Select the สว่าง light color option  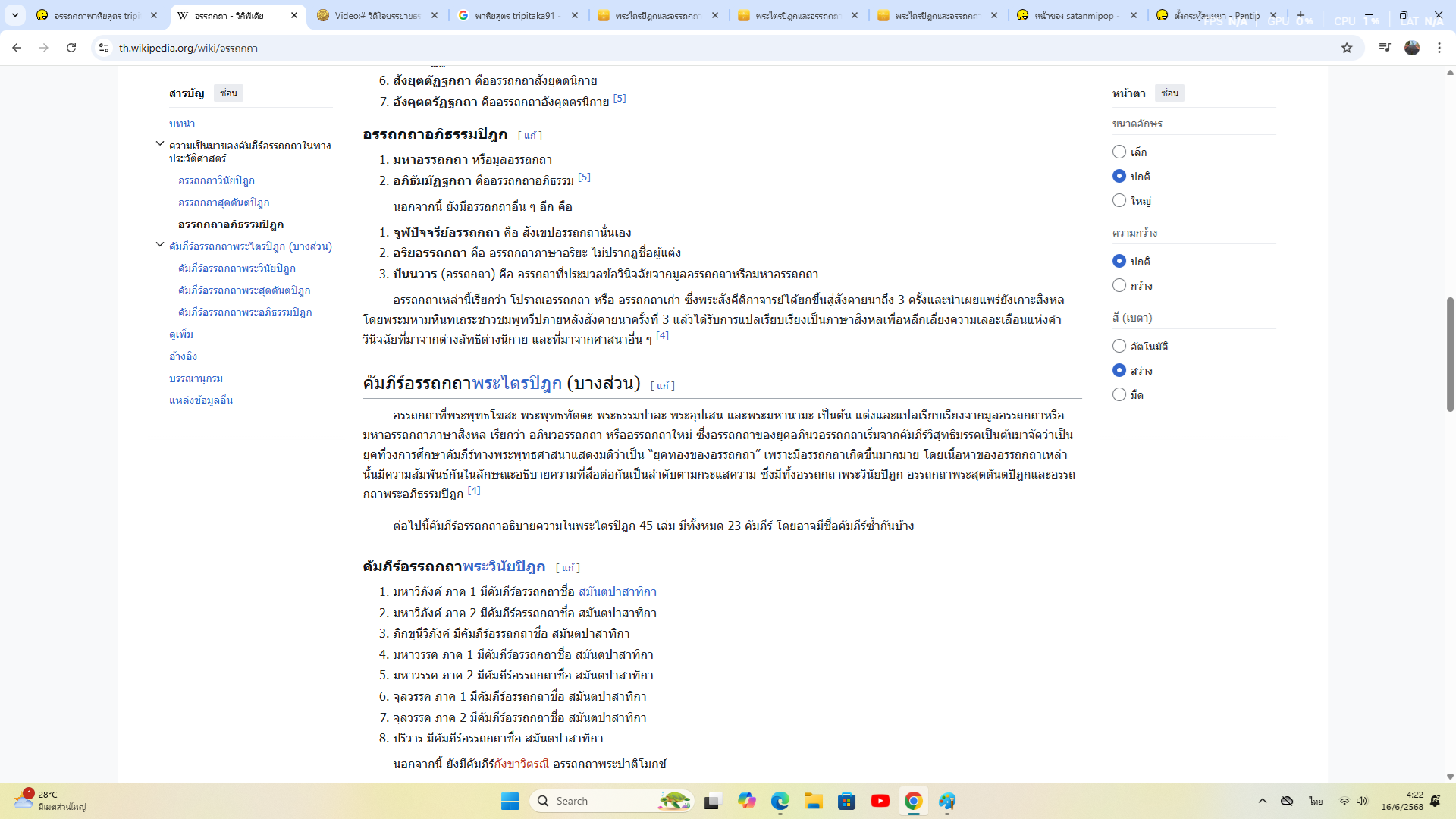click(1119, 370)
